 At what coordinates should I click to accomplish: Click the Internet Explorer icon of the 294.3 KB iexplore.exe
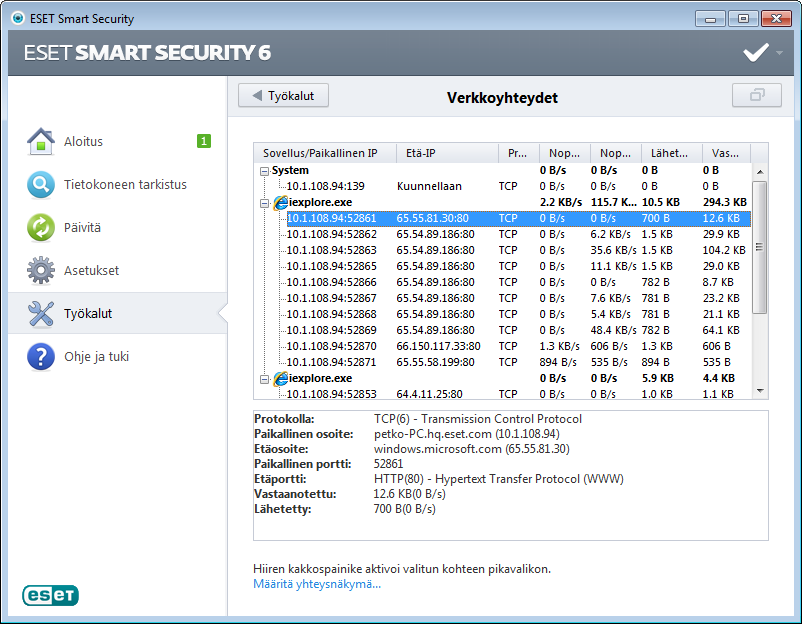tap(280, 203)
